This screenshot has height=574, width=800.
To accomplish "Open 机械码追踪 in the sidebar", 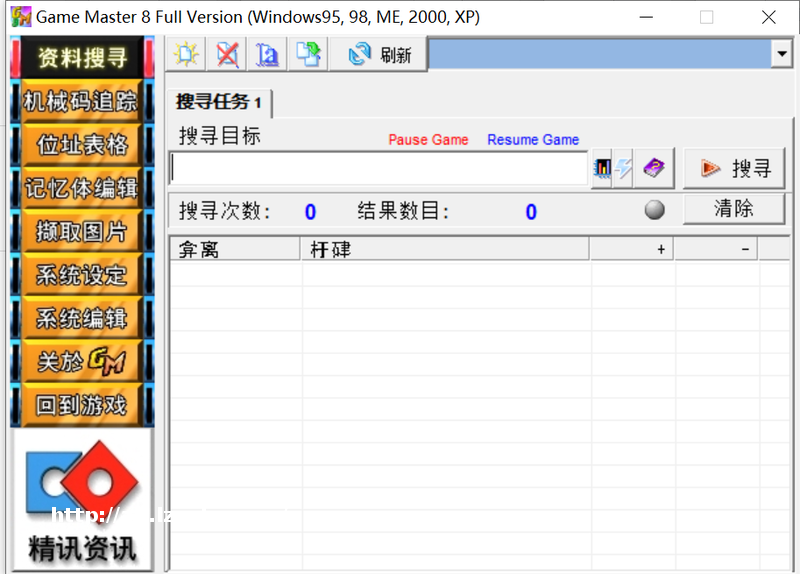I will [82, 101].
